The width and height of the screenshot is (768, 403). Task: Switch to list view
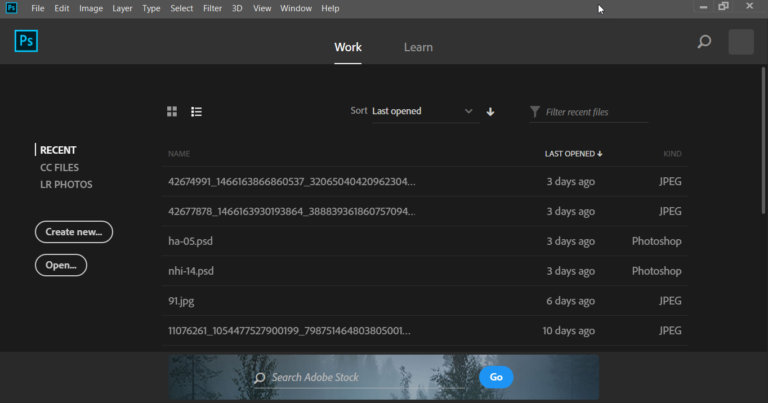196,112
